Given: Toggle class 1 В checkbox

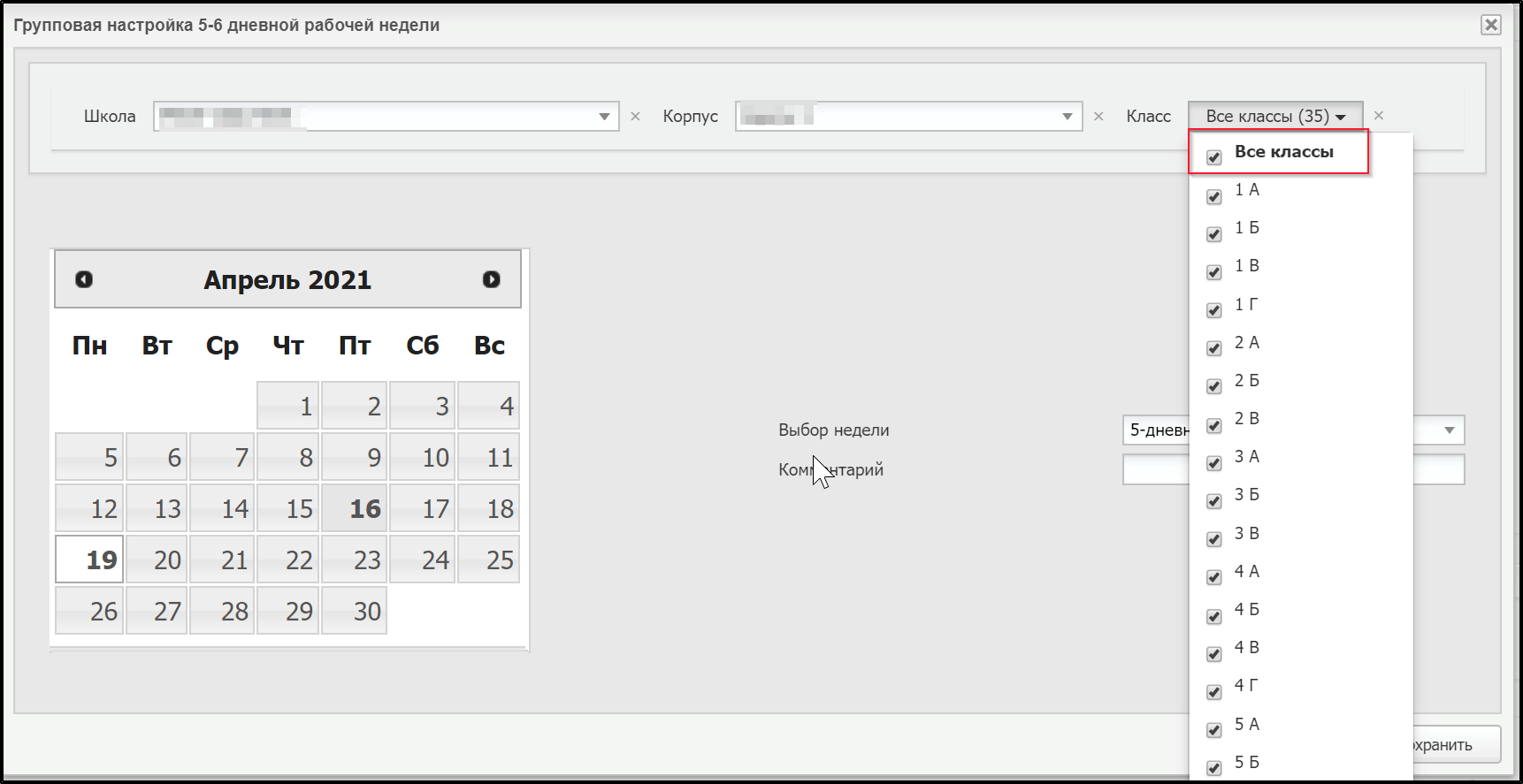Looking at the screenshot, I should (x=1214, y=272).
